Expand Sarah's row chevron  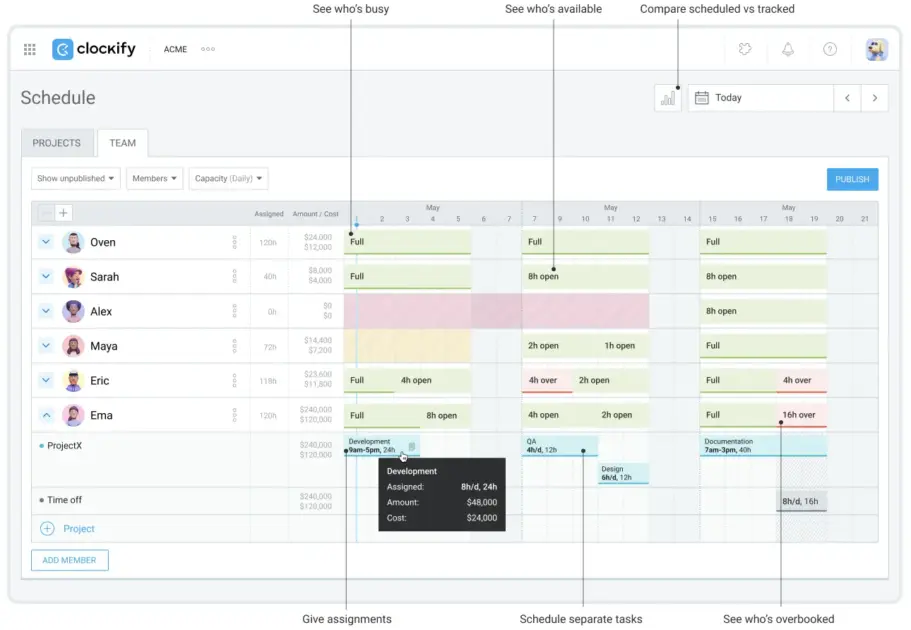pos(46,276)
